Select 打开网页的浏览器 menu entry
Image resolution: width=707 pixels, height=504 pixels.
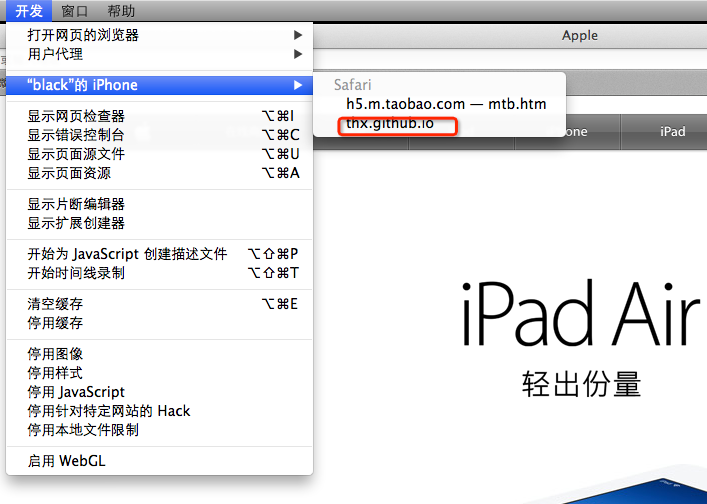(x=159, y=35)
